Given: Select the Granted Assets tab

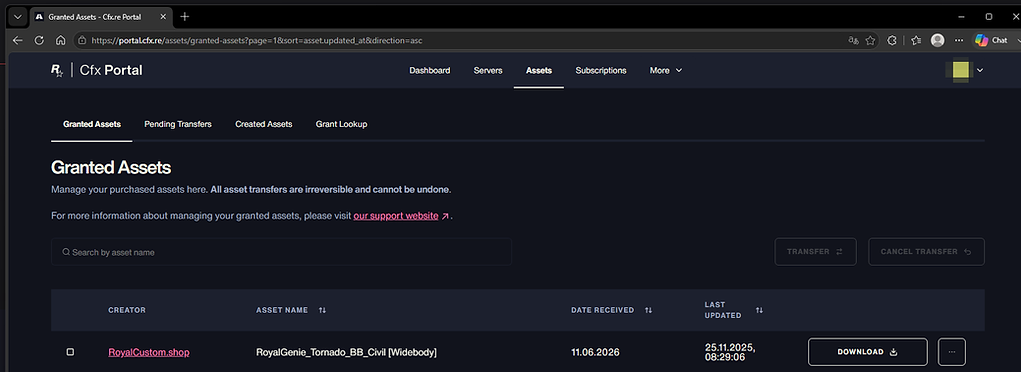Looking at the screenshot, I should [x=92, y=124].
